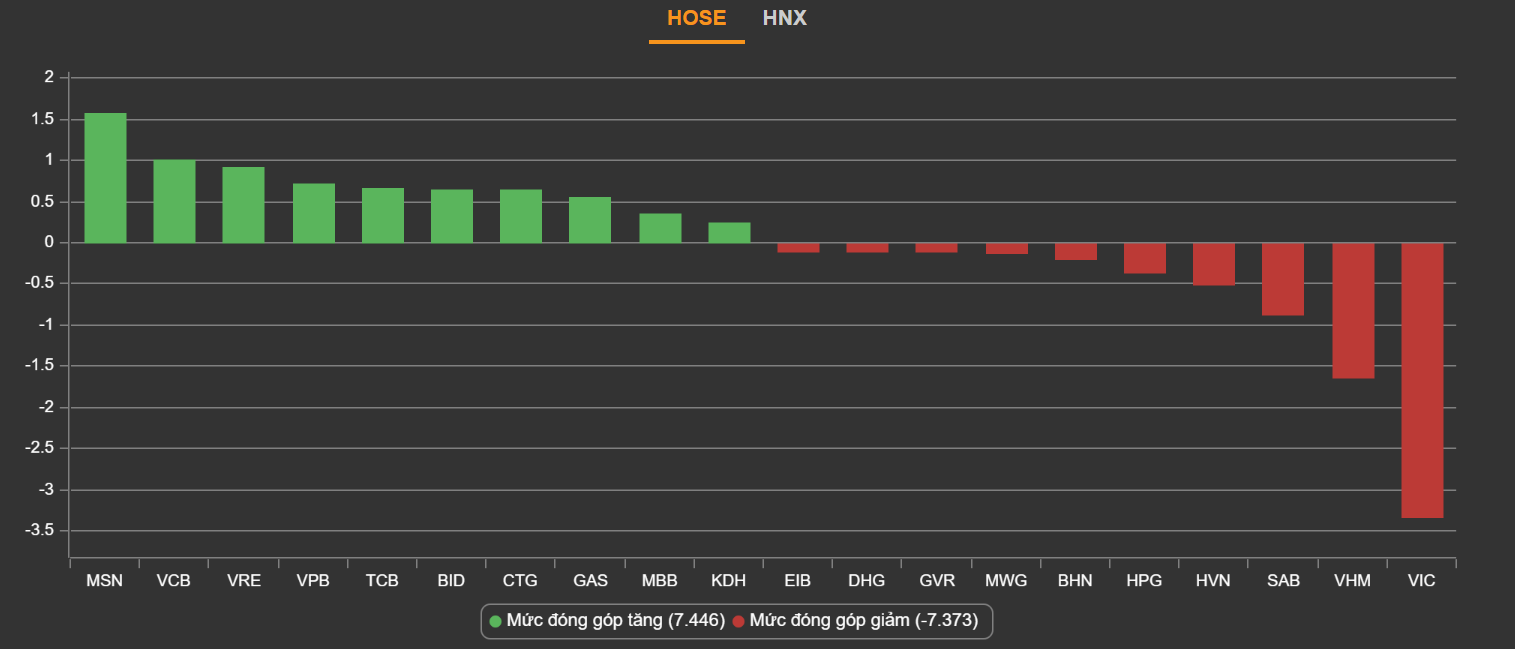Click the TCB bar
This screenshot has width=1515, height=649.
382,215
